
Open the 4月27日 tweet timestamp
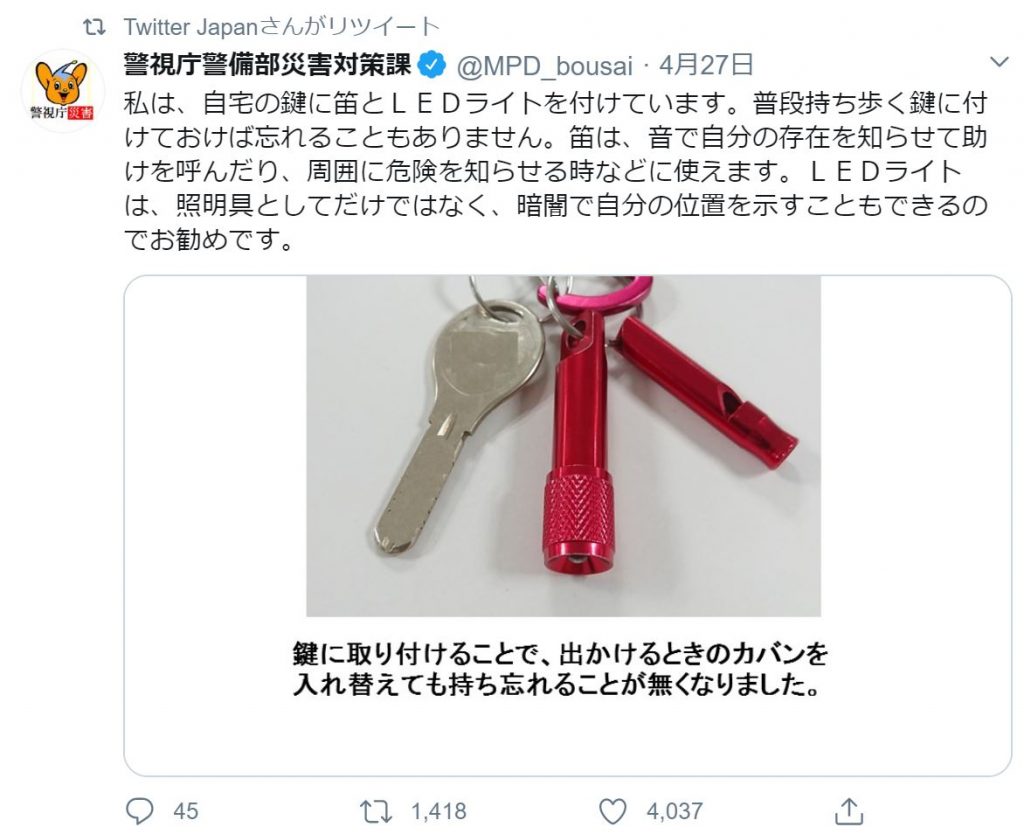(706, 65)
